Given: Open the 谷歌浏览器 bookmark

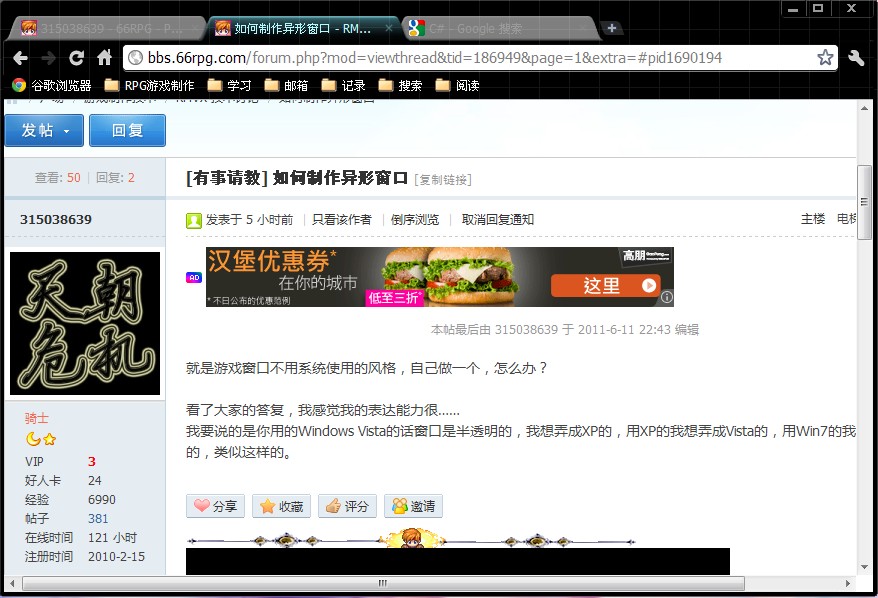Looking at the screenshot, I should (52, 86).
